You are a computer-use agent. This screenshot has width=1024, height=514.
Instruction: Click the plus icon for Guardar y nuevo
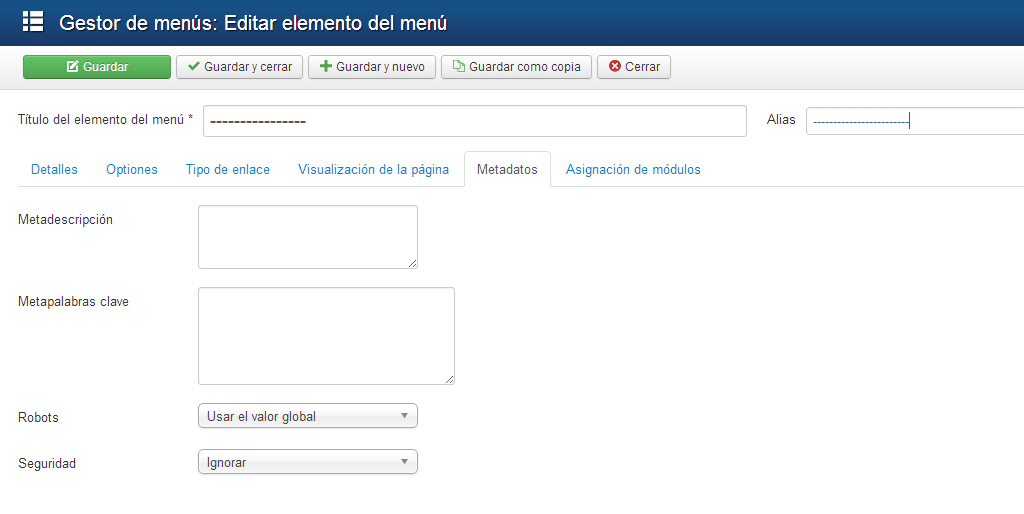point(325,67)
